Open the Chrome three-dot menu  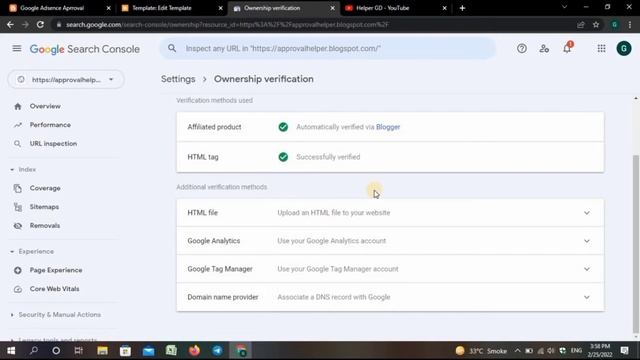coord(630,24)
